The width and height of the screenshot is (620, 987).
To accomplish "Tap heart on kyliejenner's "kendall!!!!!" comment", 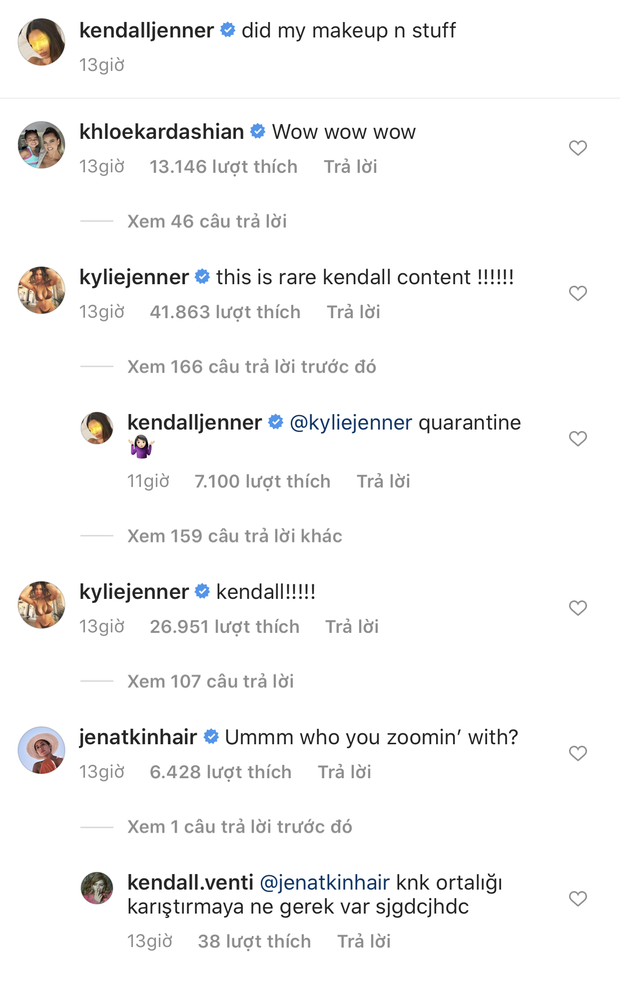I will 577,608.
